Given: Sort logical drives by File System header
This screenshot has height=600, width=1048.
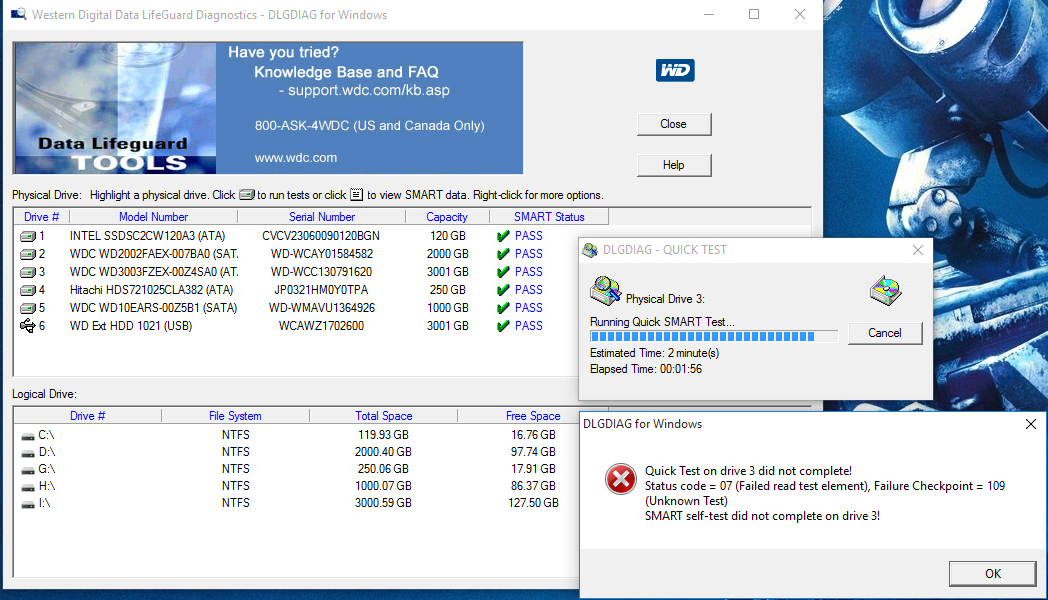Looking at the screenshot, I should tap(235, 416).
